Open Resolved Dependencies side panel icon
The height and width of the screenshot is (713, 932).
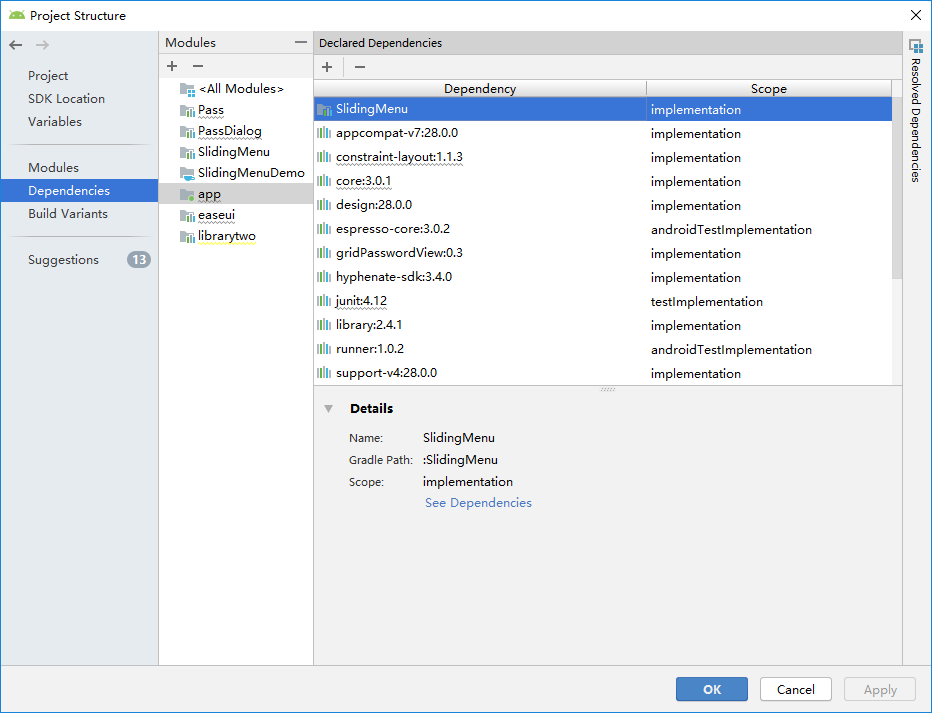point(916,46)
